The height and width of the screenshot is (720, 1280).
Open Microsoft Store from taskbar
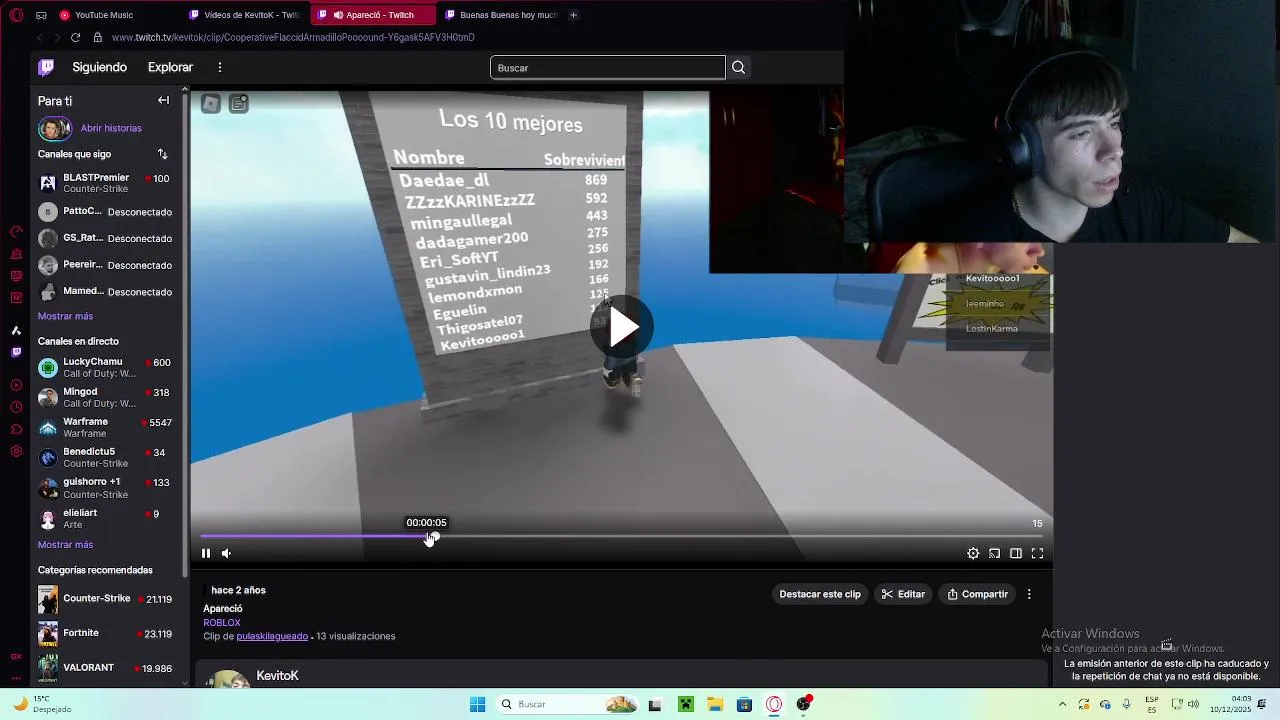pyautogui.click(x=744, y=704)
